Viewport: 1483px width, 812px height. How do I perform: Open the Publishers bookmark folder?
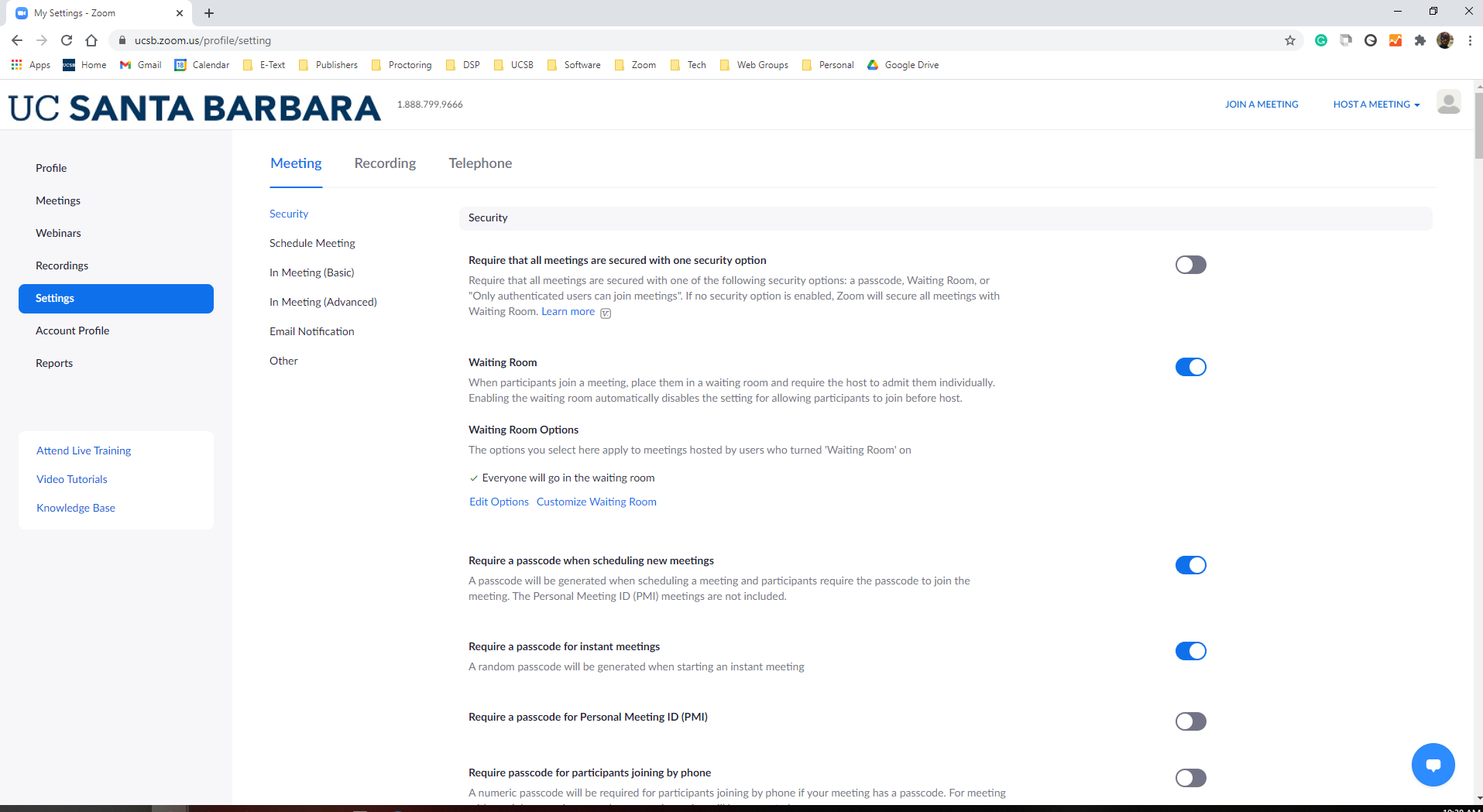328,65
